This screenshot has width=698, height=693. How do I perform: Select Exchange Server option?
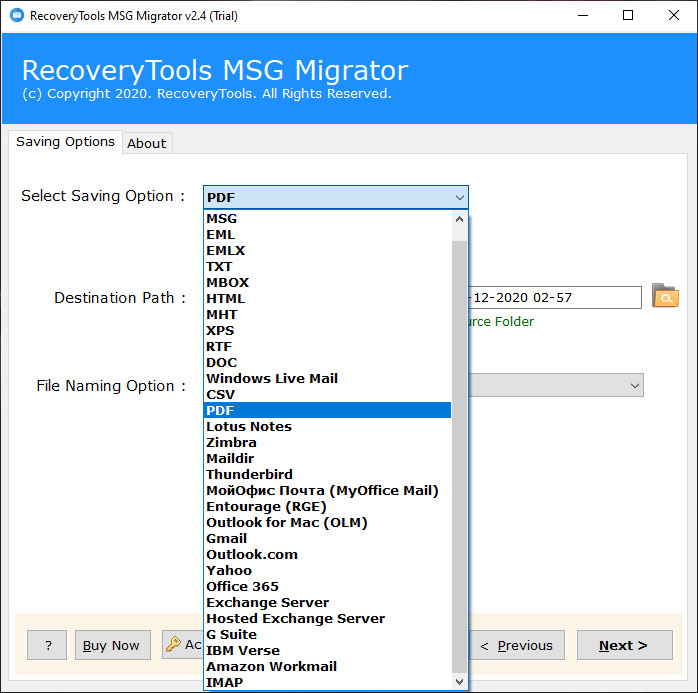pos(328,603)
